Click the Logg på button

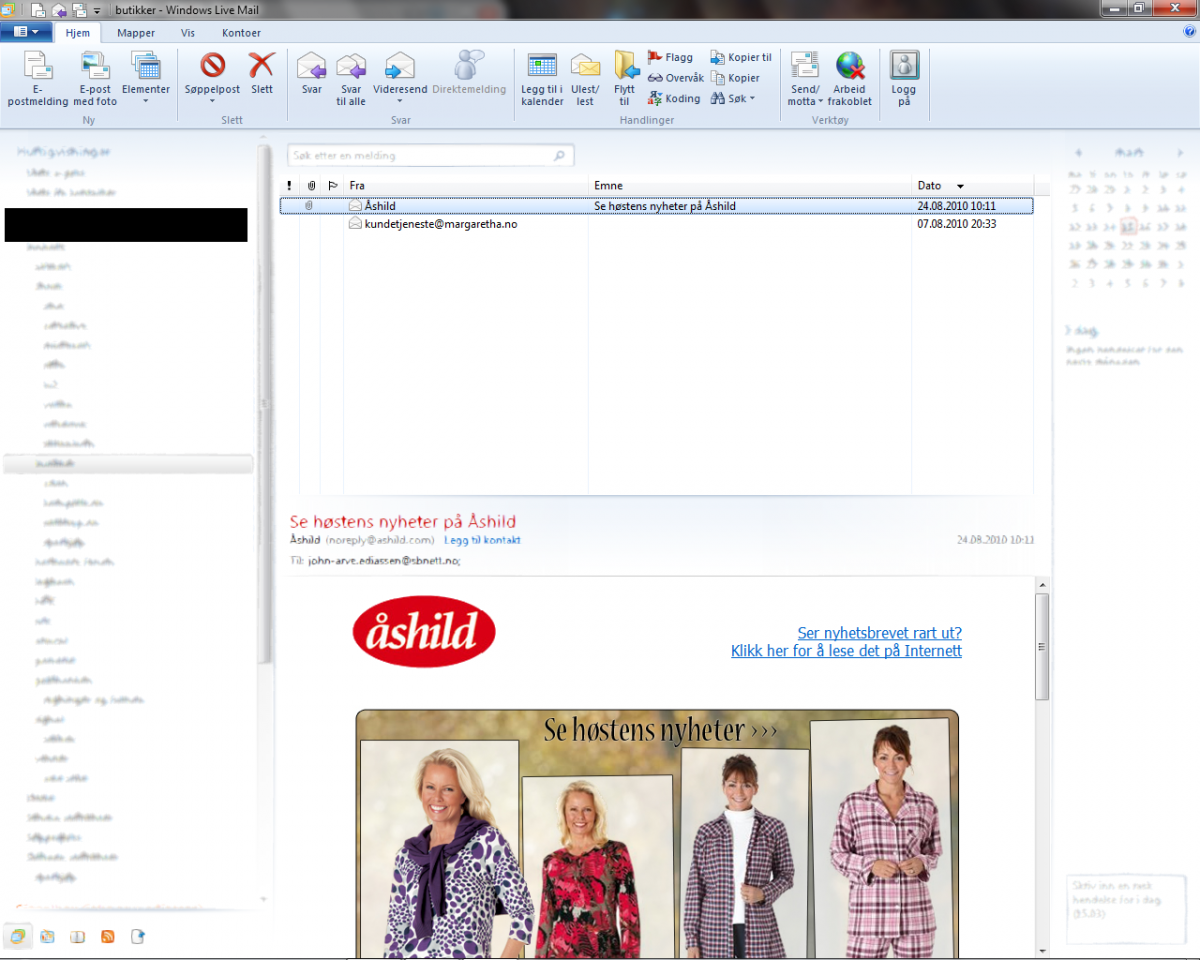904,78
